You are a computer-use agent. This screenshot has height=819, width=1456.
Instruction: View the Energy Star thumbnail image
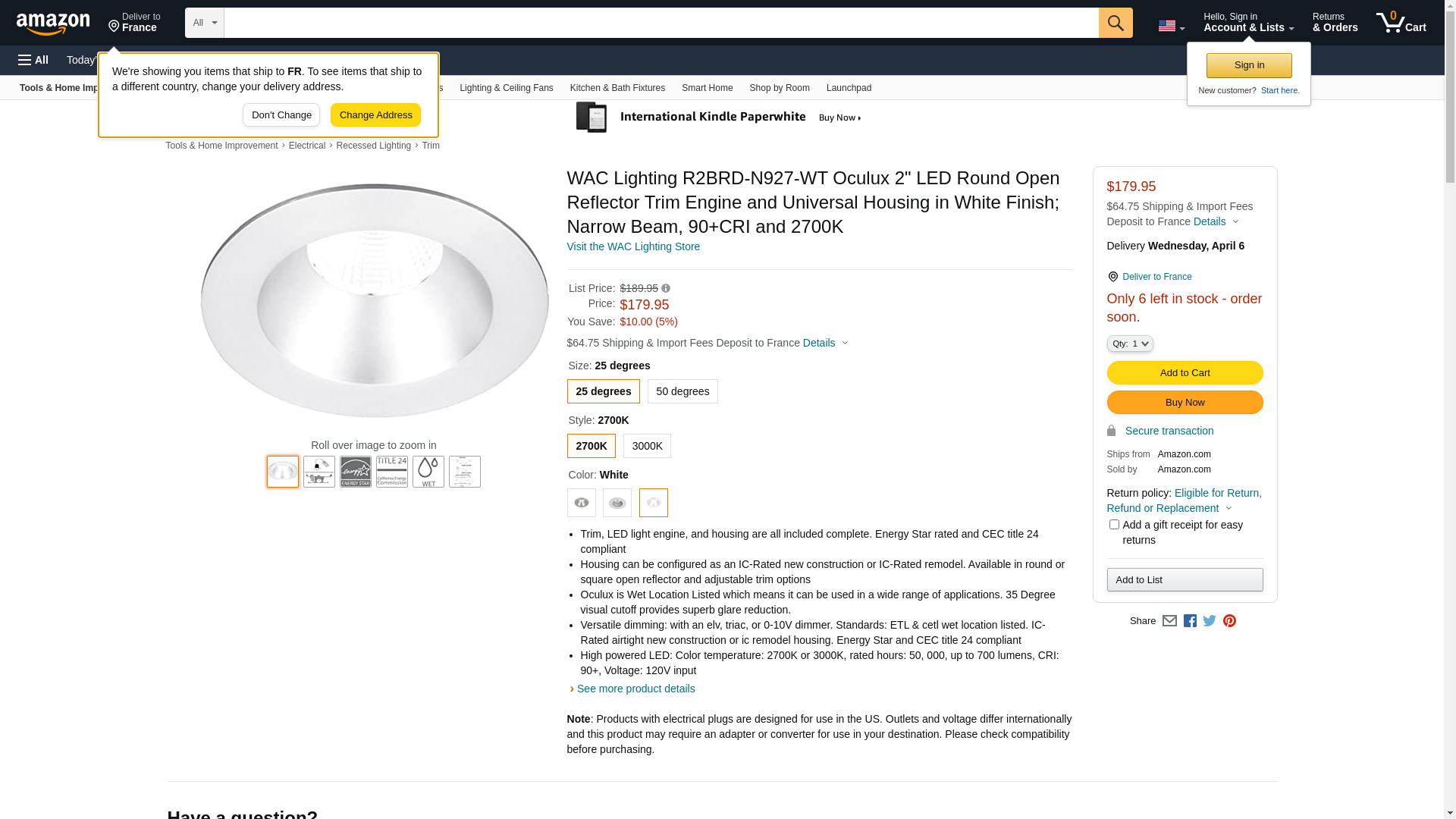[x=356, y=472]
